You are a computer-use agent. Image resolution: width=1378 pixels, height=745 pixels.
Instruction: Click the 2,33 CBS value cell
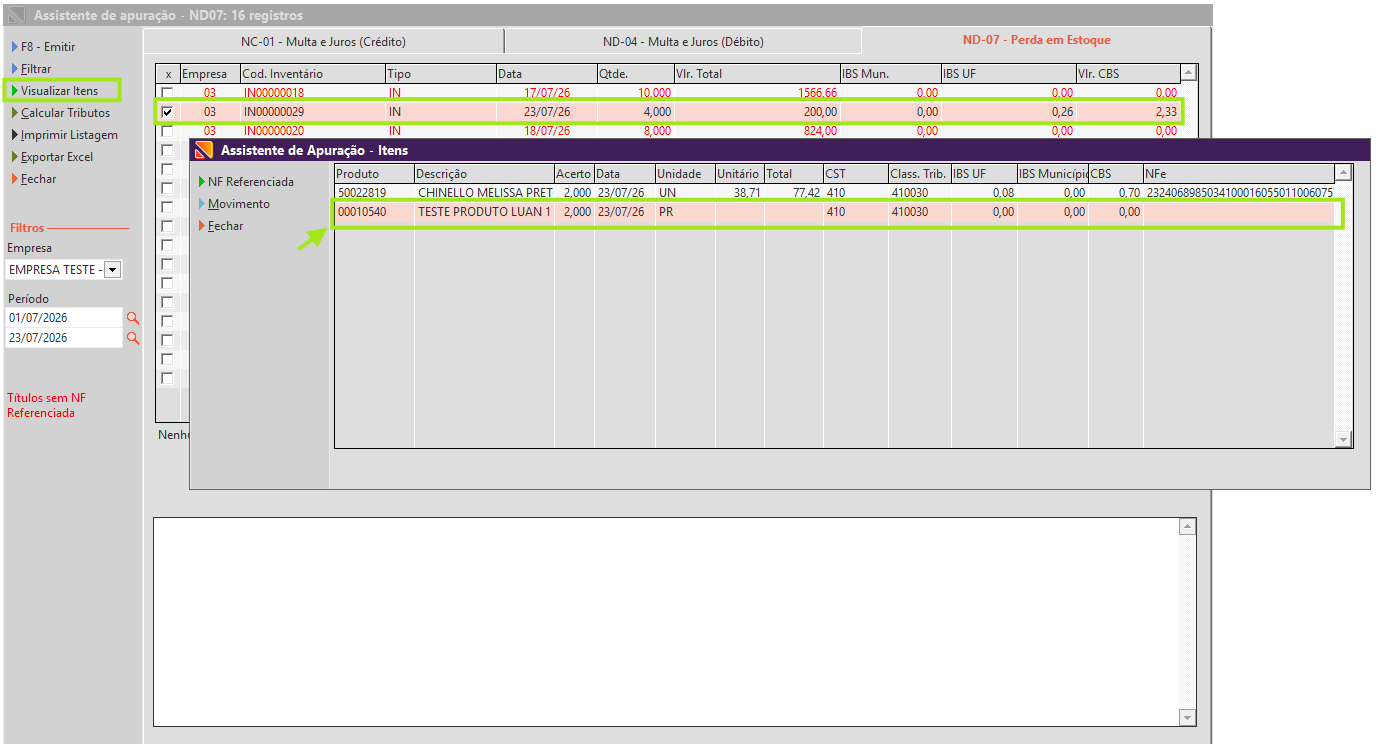pos(1128,112)
